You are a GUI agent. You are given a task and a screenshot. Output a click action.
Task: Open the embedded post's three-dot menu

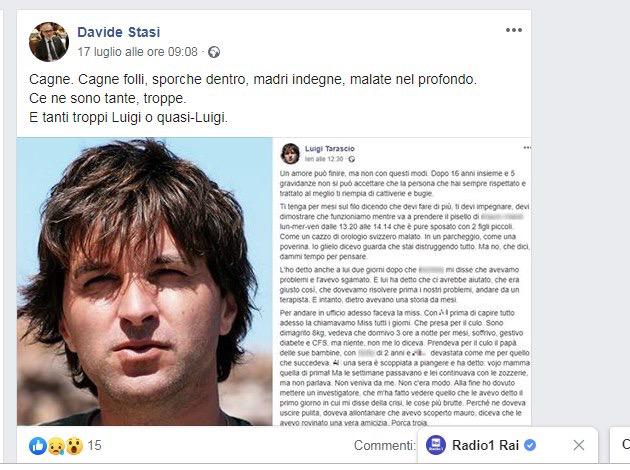pos(527,148)
